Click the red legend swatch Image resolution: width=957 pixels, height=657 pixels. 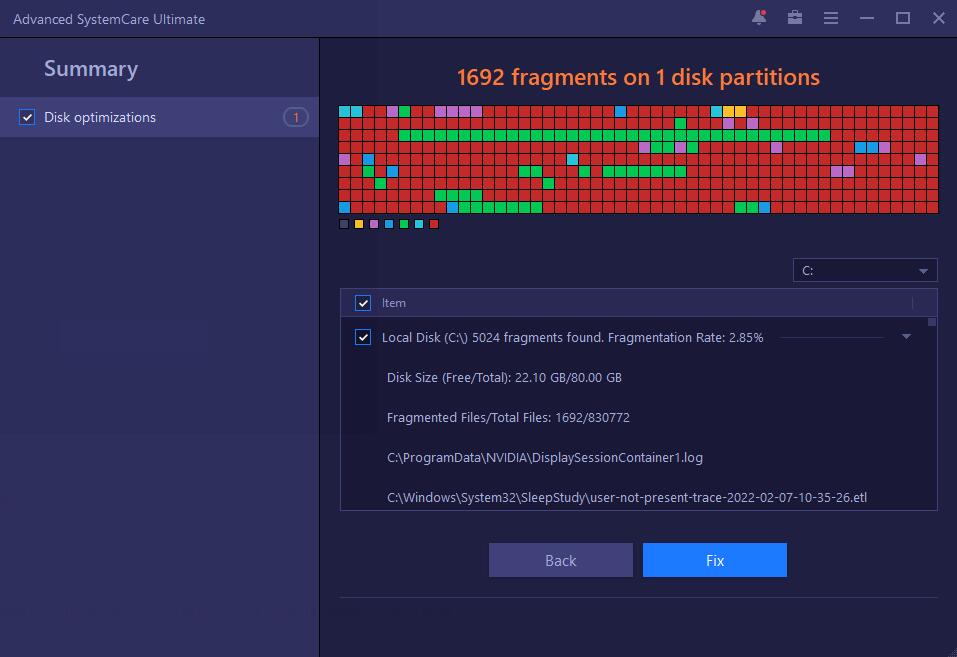[433, 224]
